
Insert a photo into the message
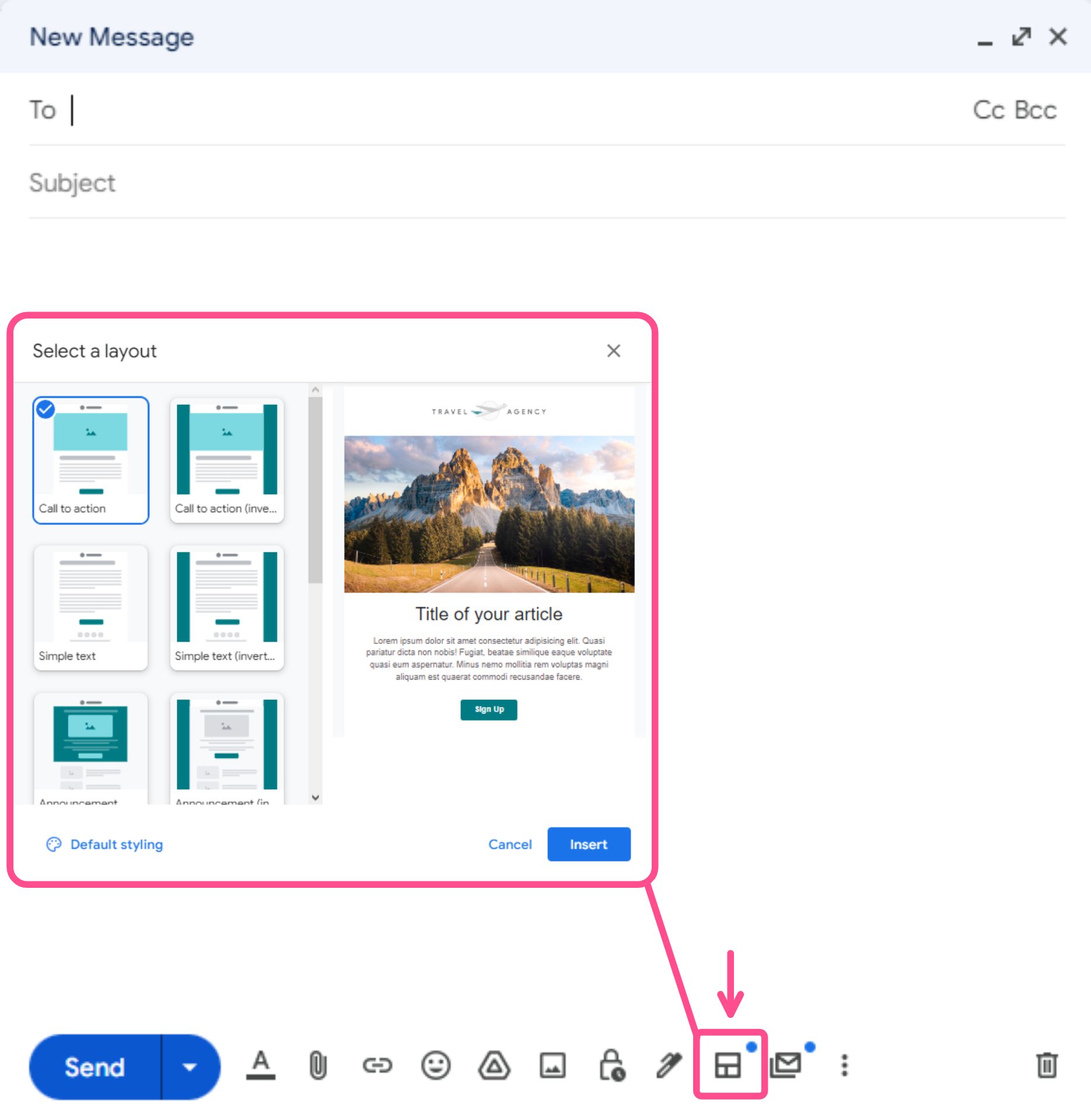click(x=552, y=1066)
